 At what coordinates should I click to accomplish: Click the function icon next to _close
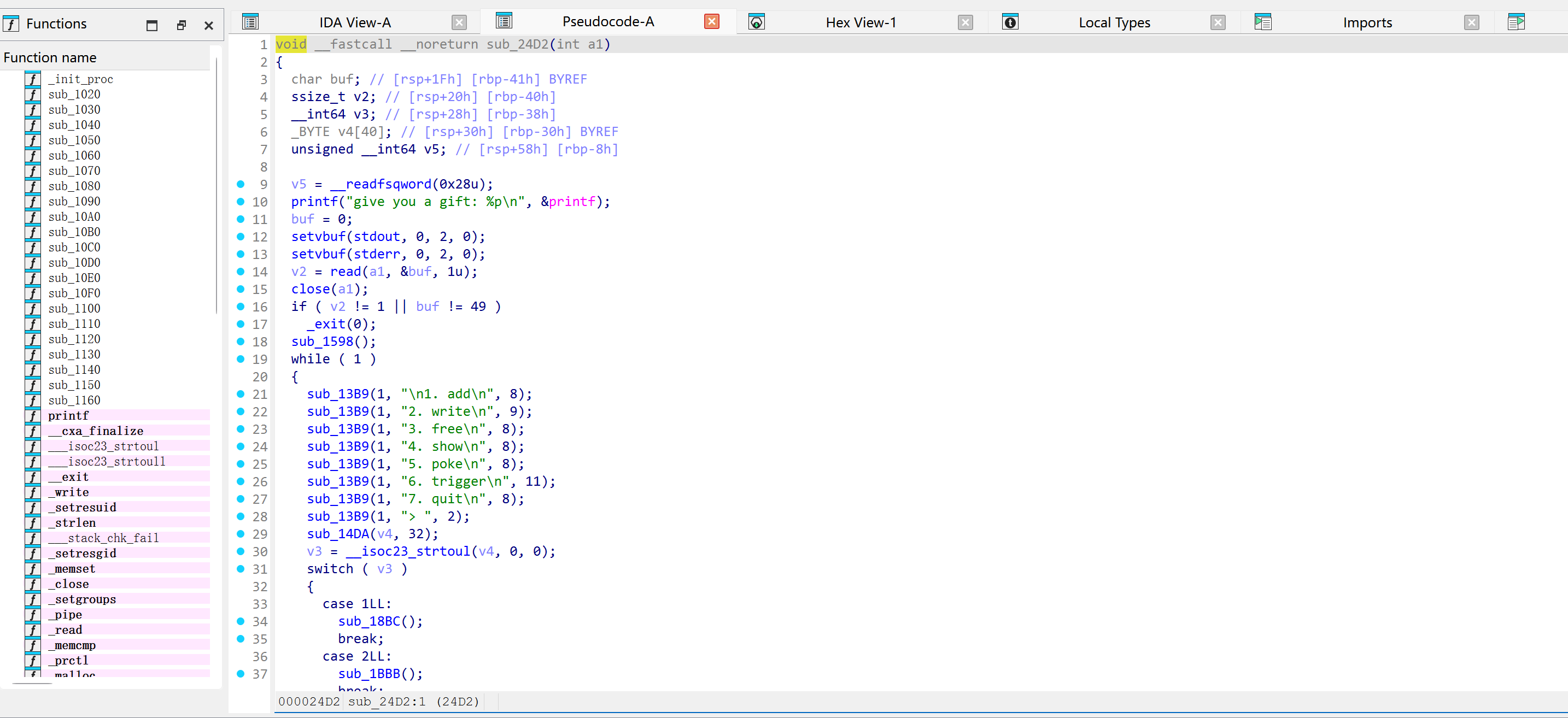pyautogui.click(x=33, y=584)
